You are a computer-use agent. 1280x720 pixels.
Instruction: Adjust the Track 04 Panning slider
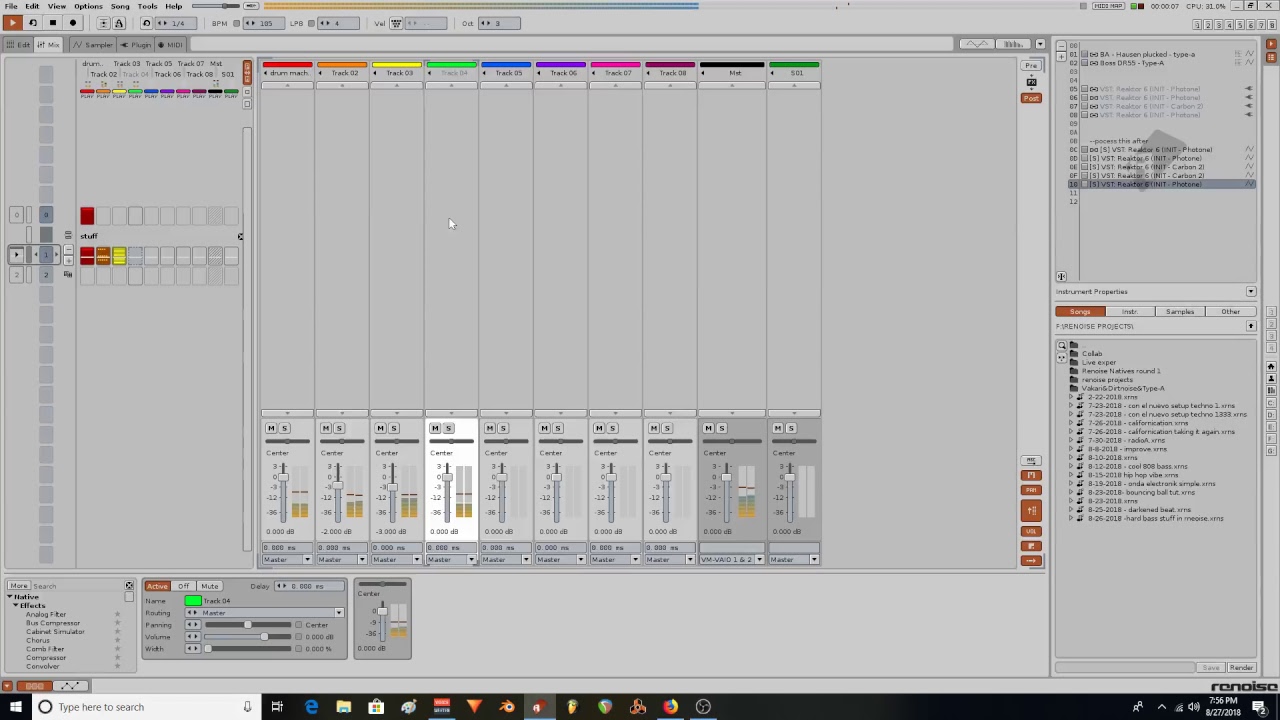pos(247,625)
